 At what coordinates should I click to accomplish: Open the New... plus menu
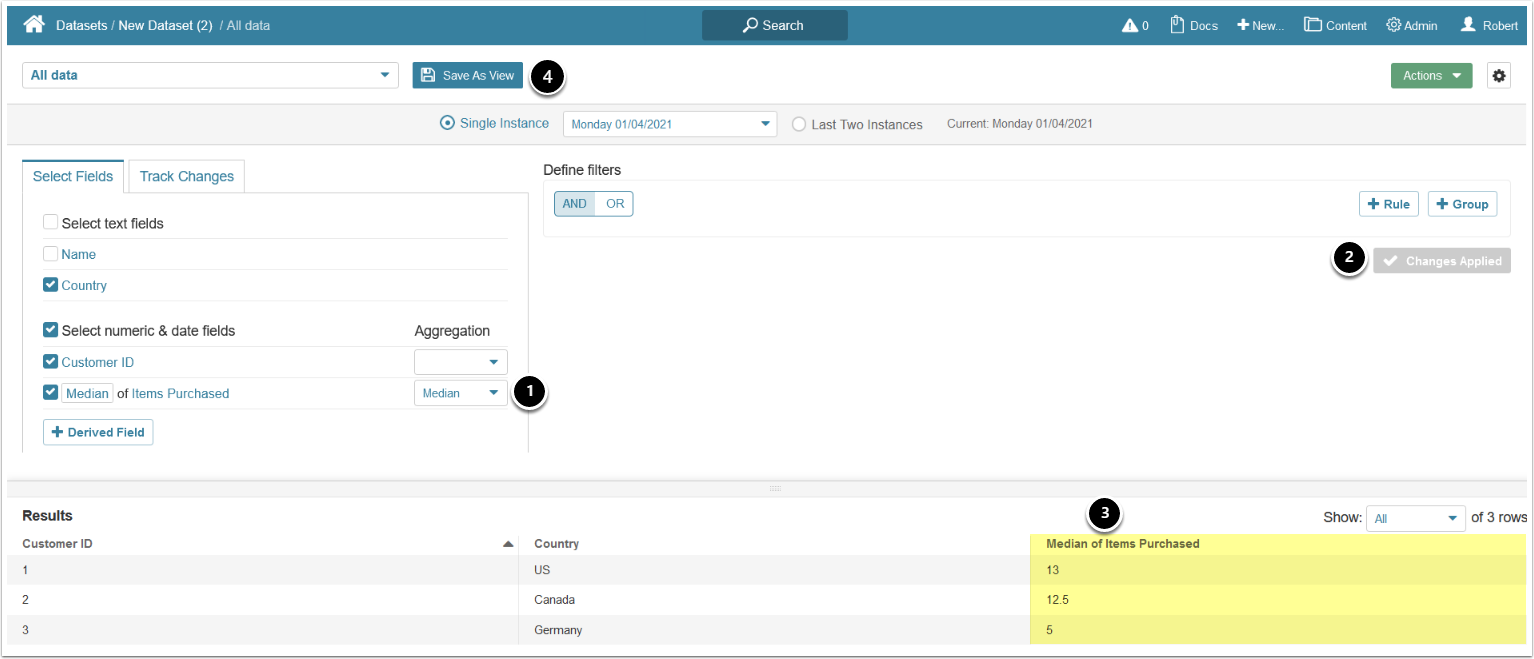pos(1260,25)
